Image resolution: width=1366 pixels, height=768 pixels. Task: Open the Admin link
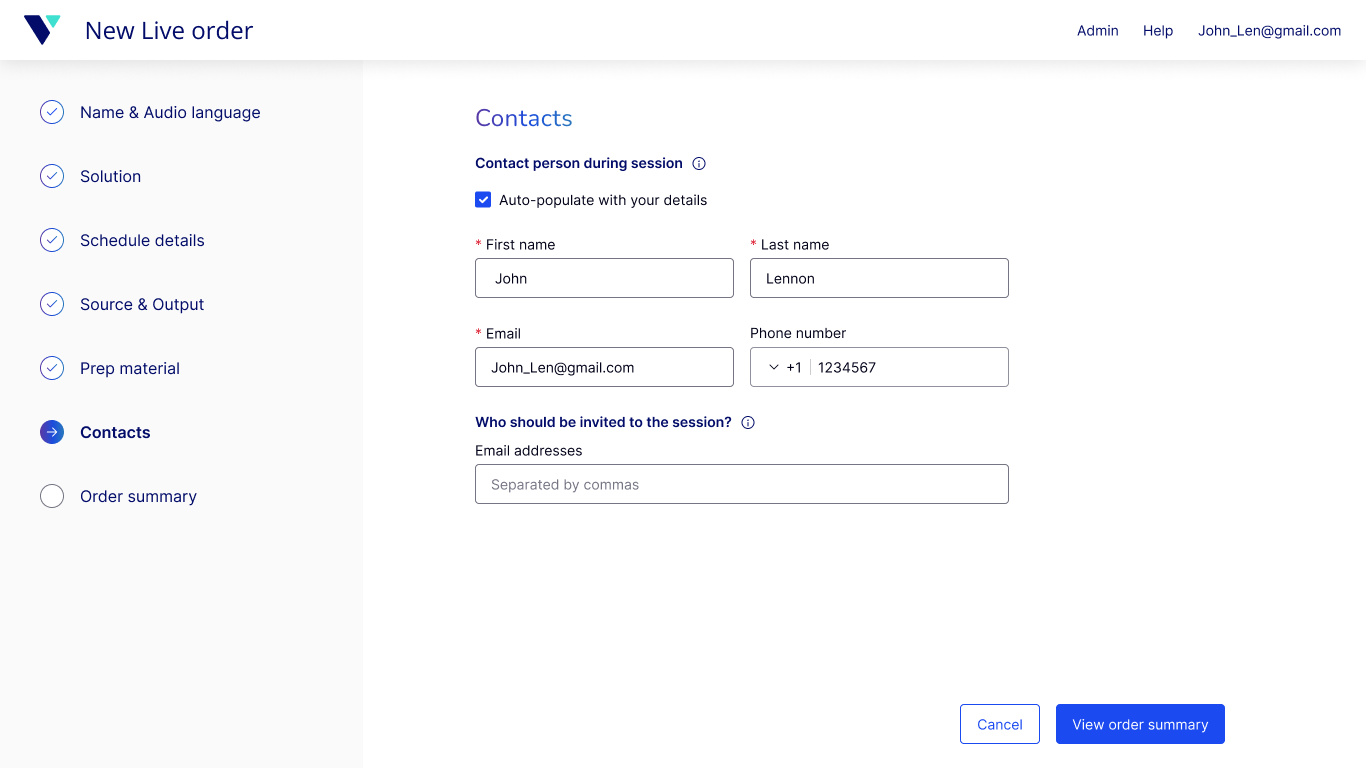point(1098,30)
